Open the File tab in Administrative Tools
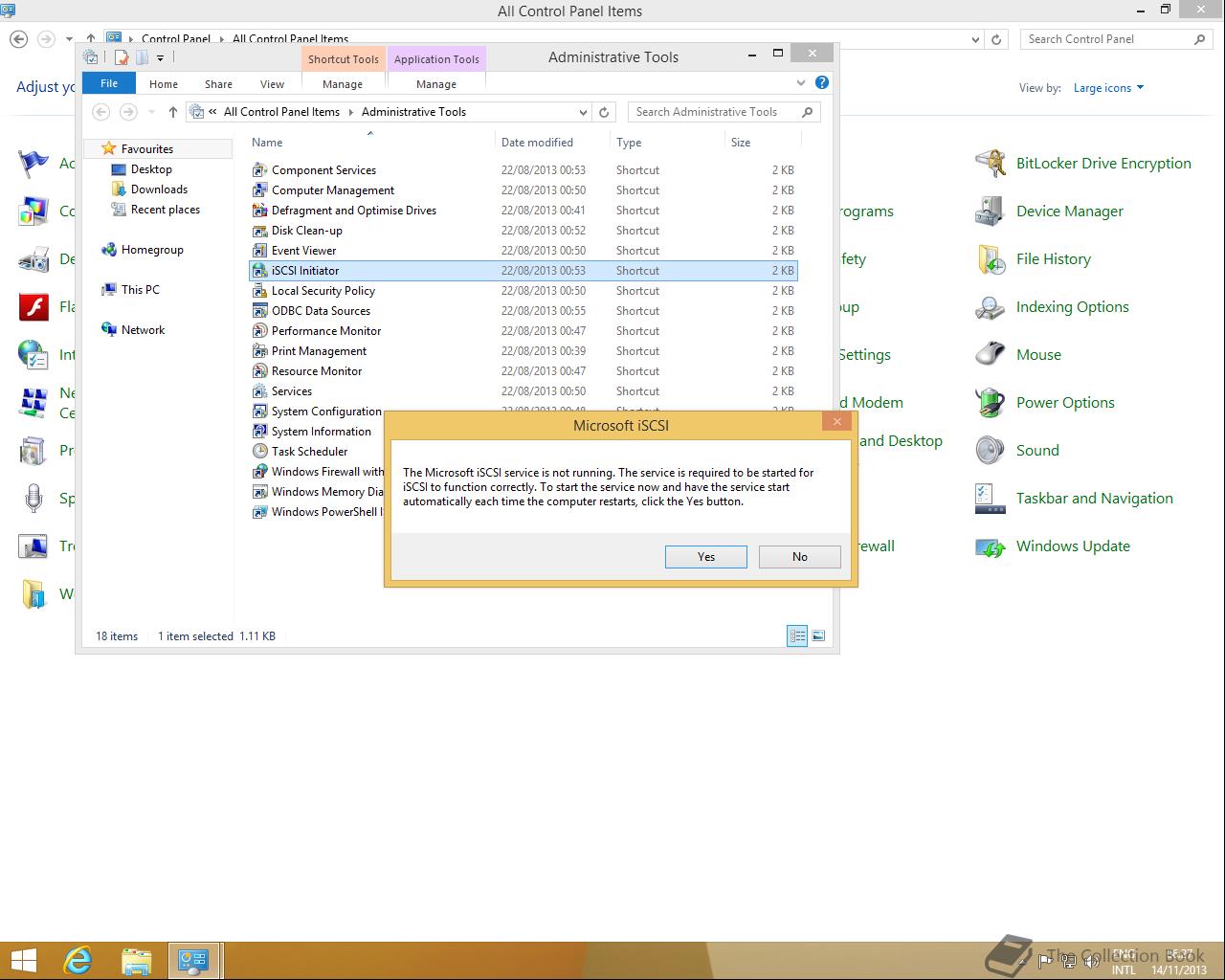 point(109,83)
